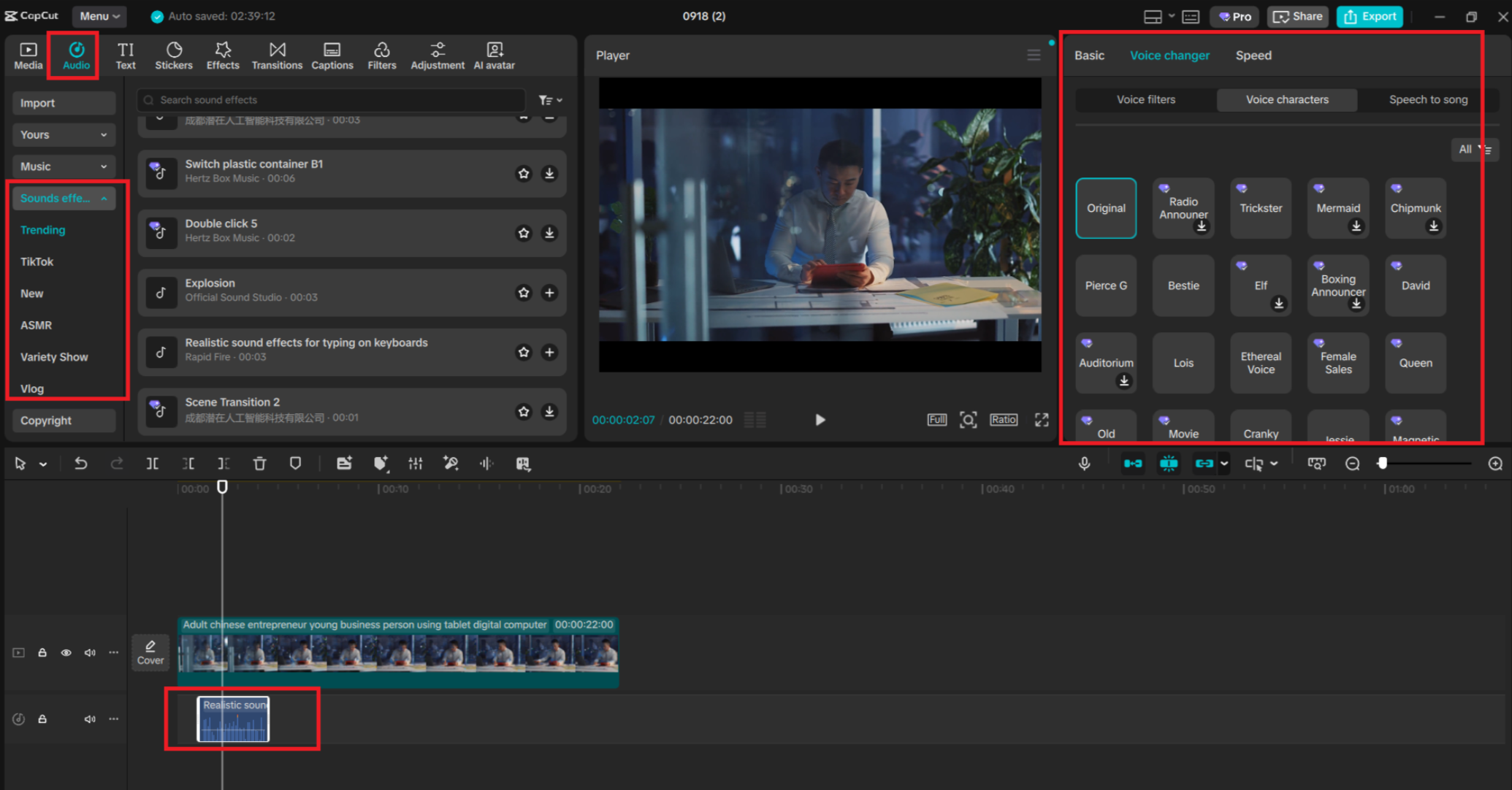This screenshot has height=790, width=1512.
Task: Delete the selected clip with the trash icon
Action: point(259,463)
